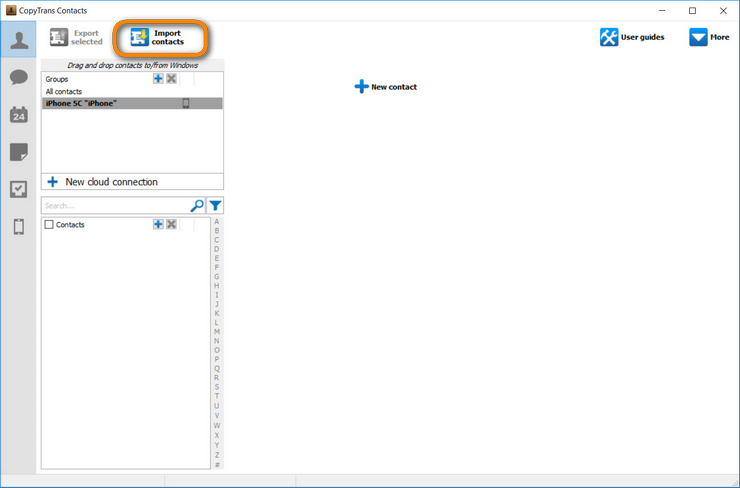Delete group using X icon in Groups

171,79
